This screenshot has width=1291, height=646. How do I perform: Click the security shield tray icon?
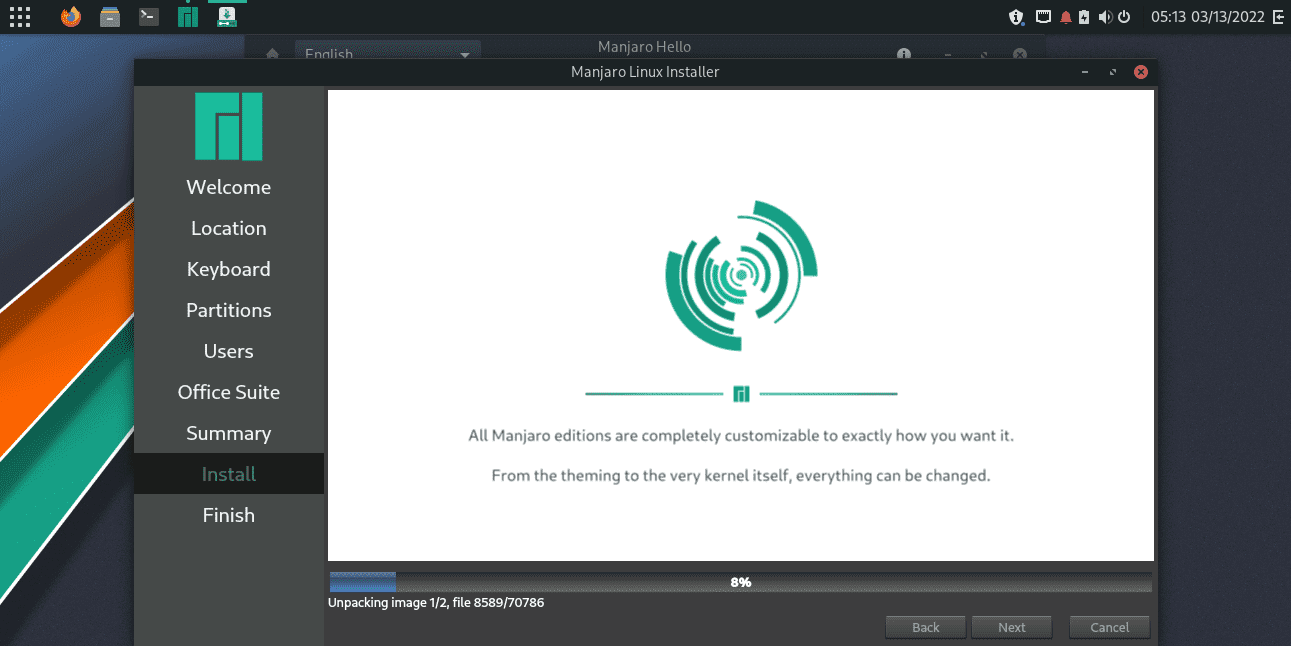point(1016,17)
